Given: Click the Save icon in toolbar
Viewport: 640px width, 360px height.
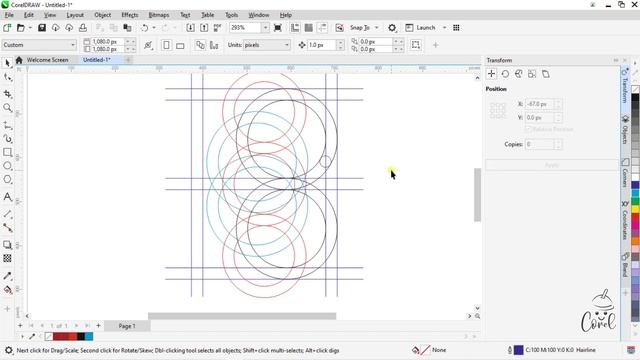Looking at the screenshot, I should tap(42, 28).
